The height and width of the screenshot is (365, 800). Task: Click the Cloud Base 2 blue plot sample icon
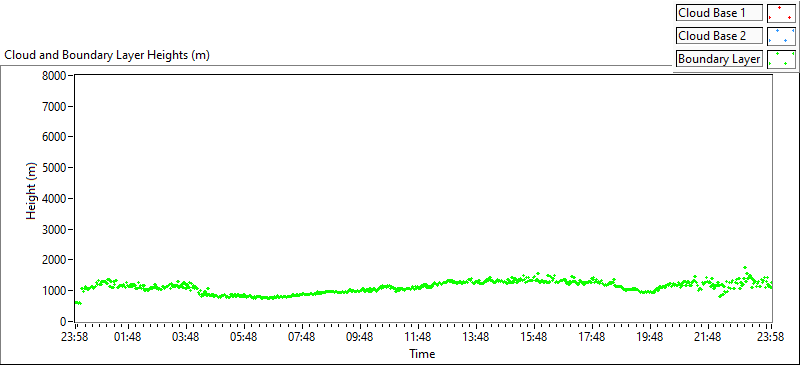(781, 36)
